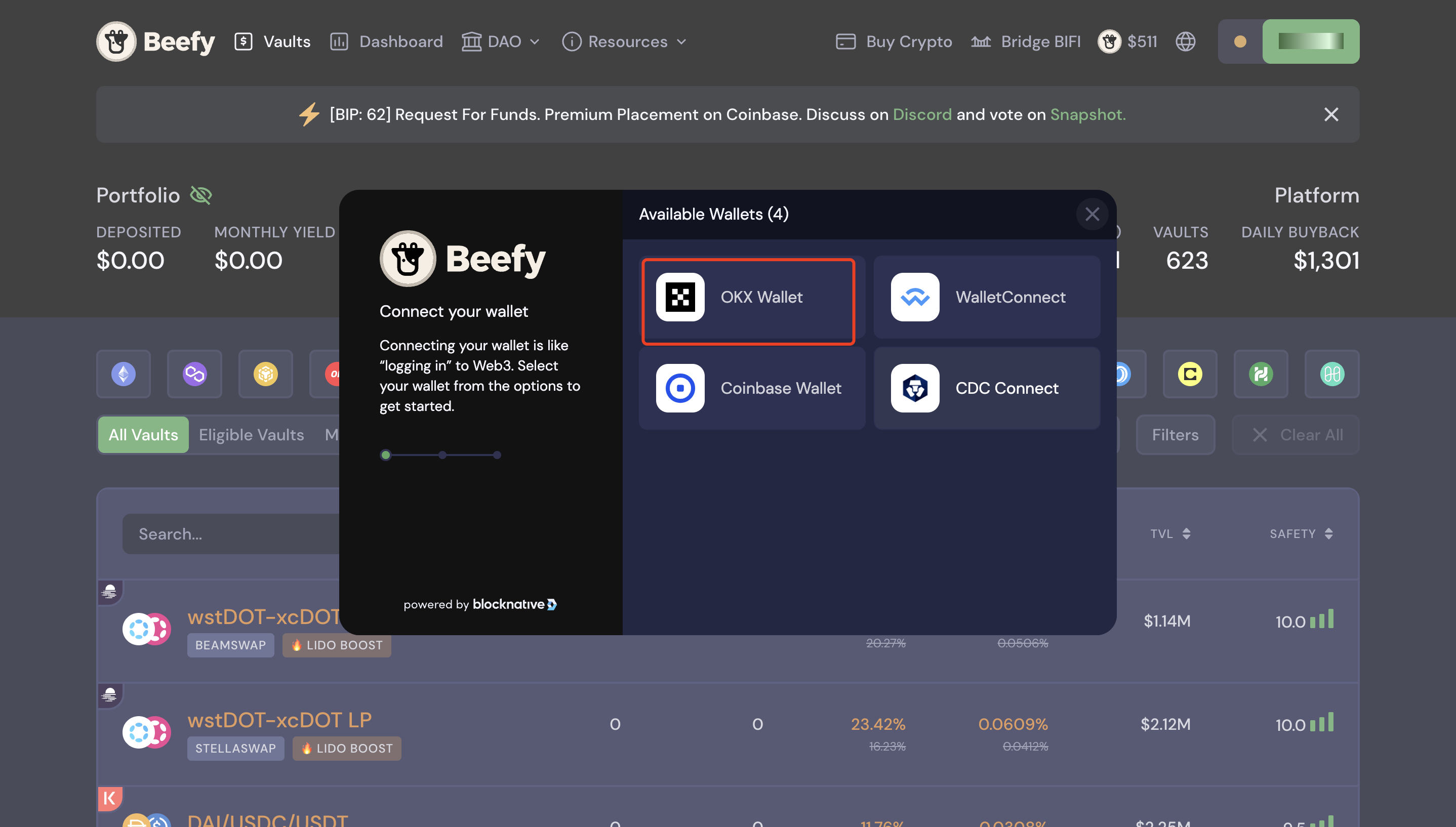
Task: Toggle the Cronos chain filter
Action: tap(1190, 374)
